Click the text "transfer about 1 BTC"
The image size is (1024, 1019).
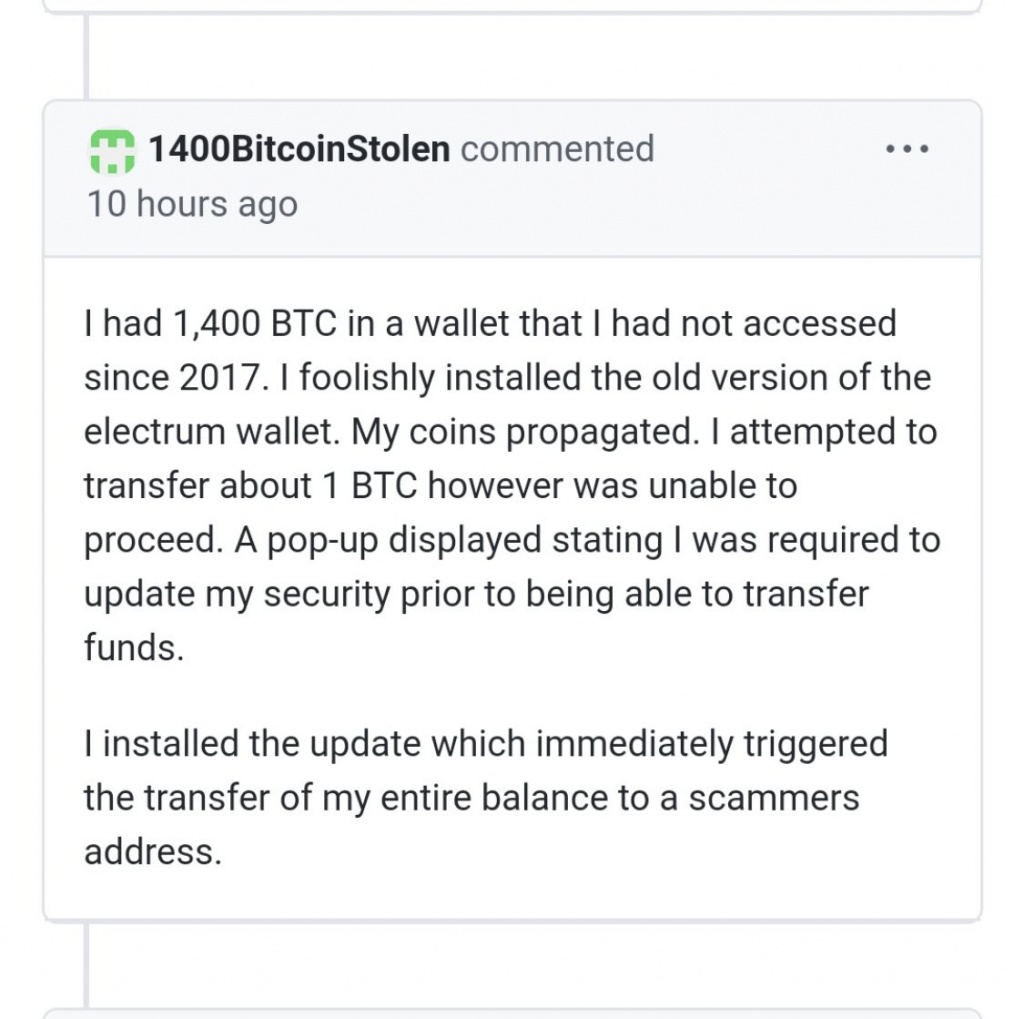coord(250,486)
